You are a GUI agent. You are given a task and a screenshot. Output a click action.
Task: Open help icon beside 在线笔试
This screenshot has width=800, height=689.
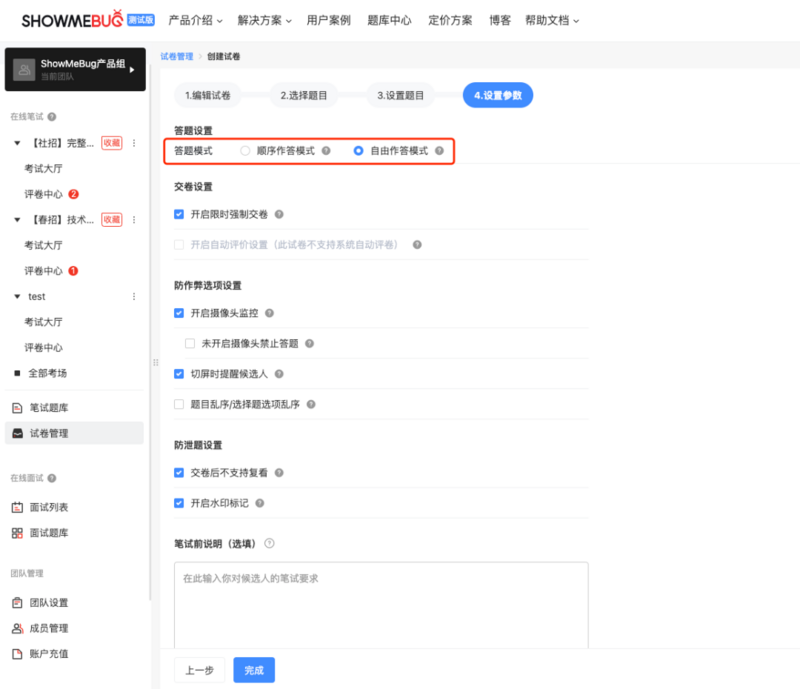tap(52, 117)
